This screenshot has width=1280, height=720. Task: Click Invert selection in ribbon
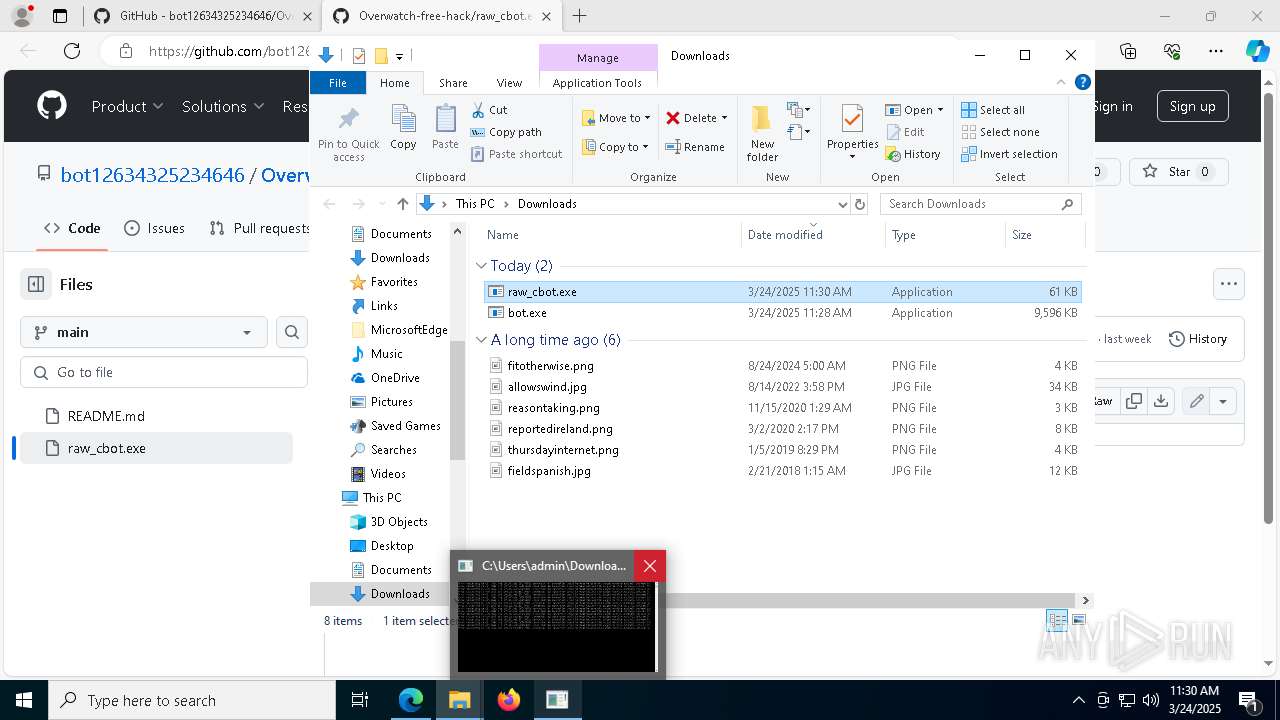(1009, 154)
